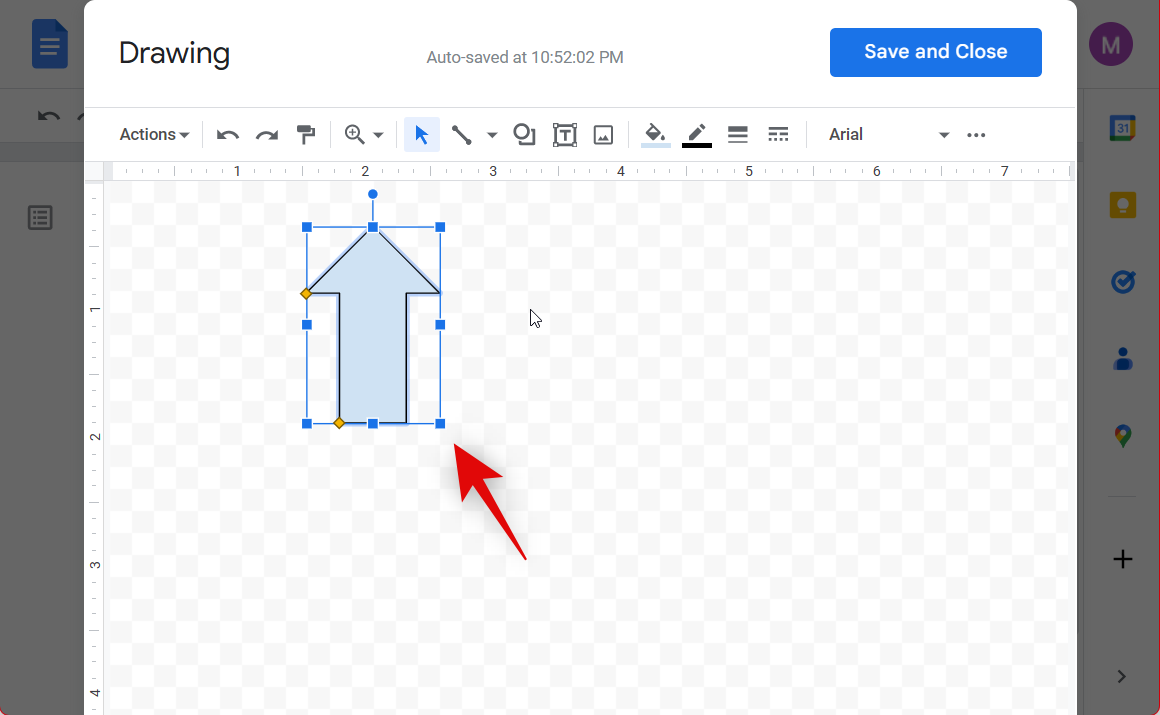Open the Fill color picker
This screenshot has width=1160, height=715.
coord(655,135)
